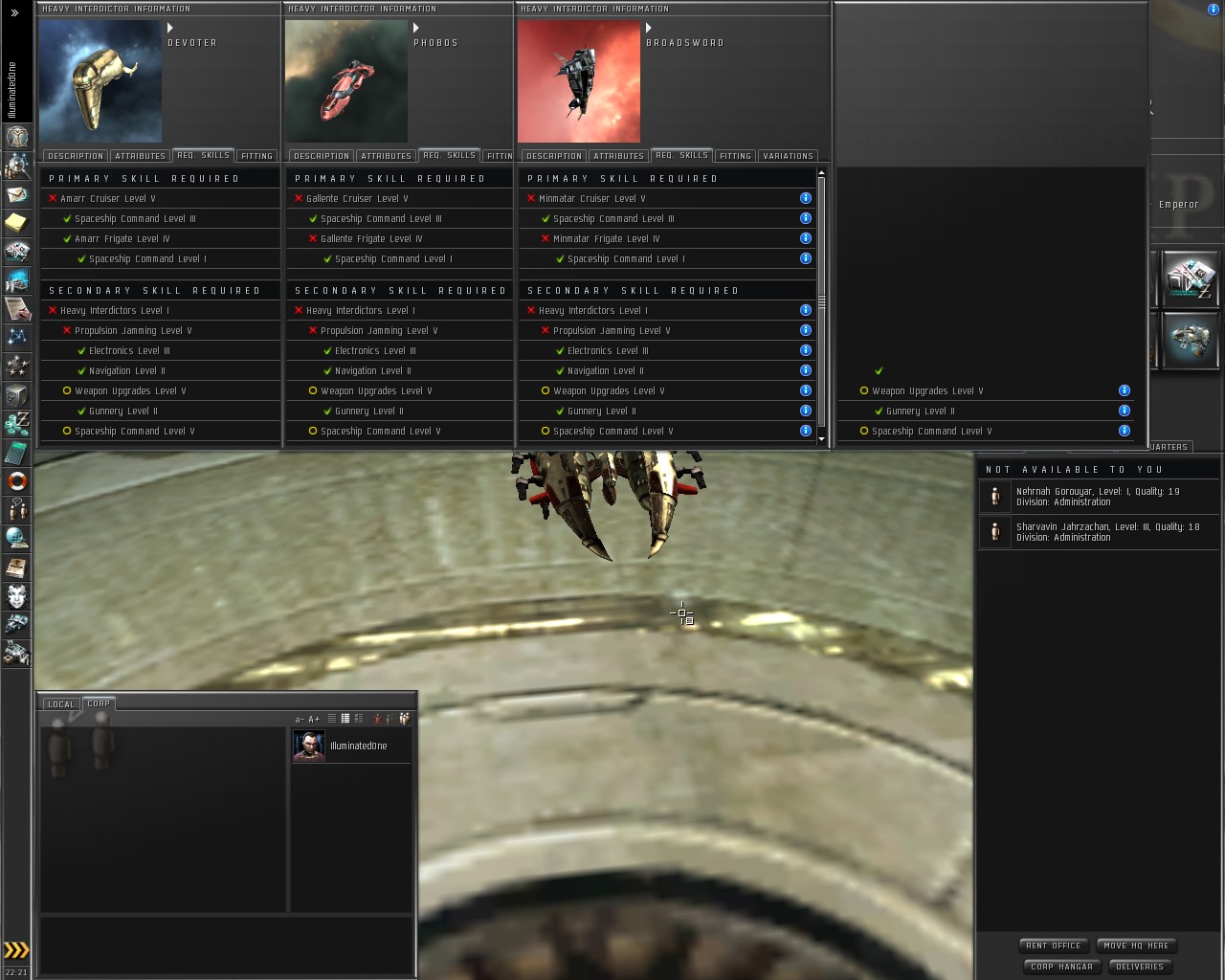This screenshot has width=1225, height=980.
Task: Switch to the Local chat tab
Action: coord(61,704)
